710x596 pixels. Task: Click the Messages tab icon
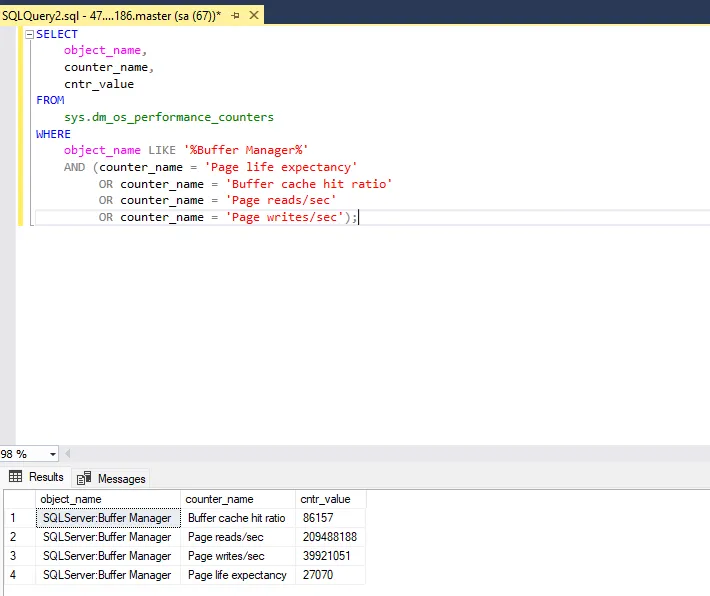click(84, 478)
